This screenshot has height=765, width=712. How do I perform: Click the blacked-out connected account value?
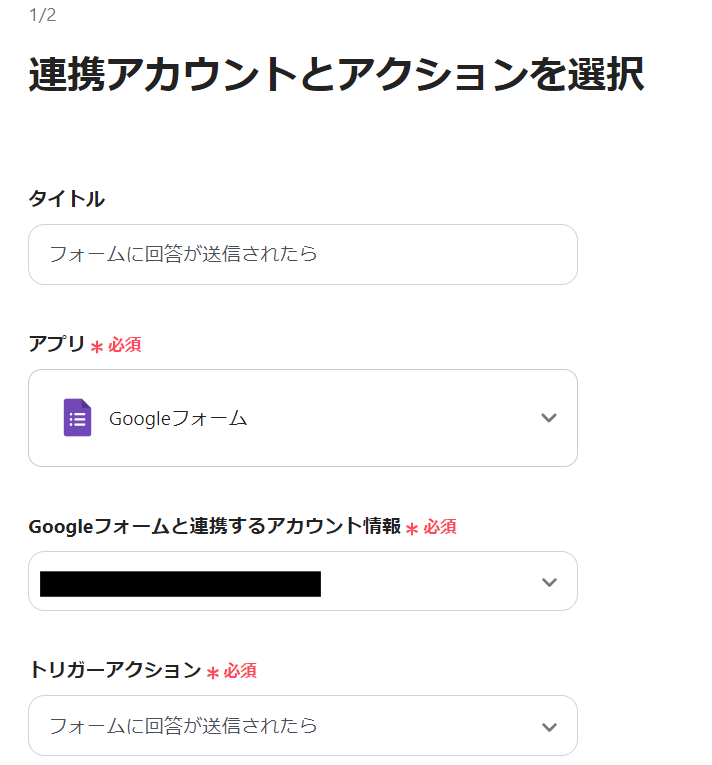(x=180, y=583)
